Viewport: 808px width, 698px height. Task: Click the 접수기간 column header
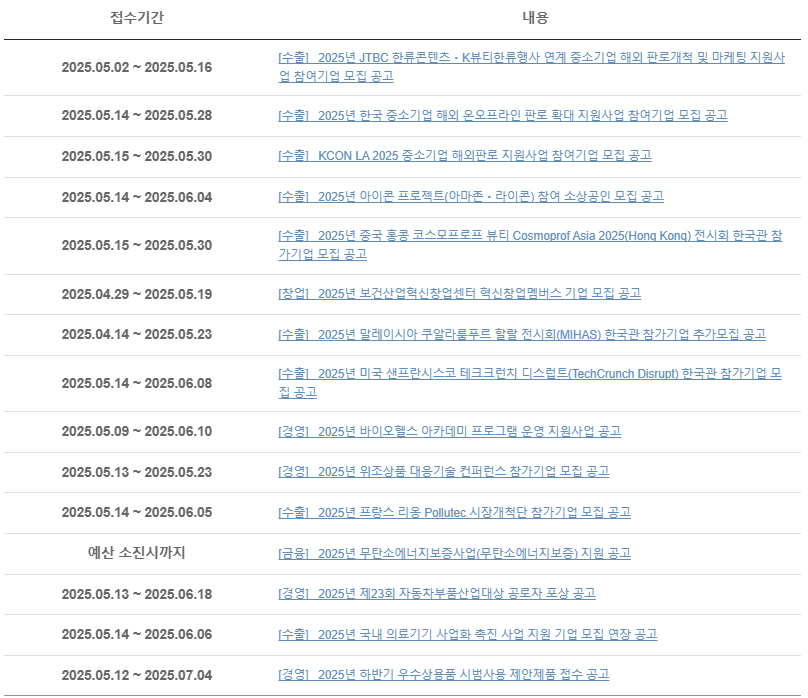point(137,18)
